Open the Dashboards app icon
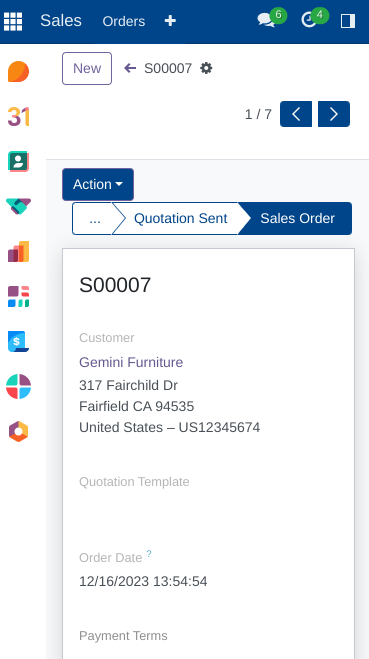 pyautogui.click(x=18, y=296)
